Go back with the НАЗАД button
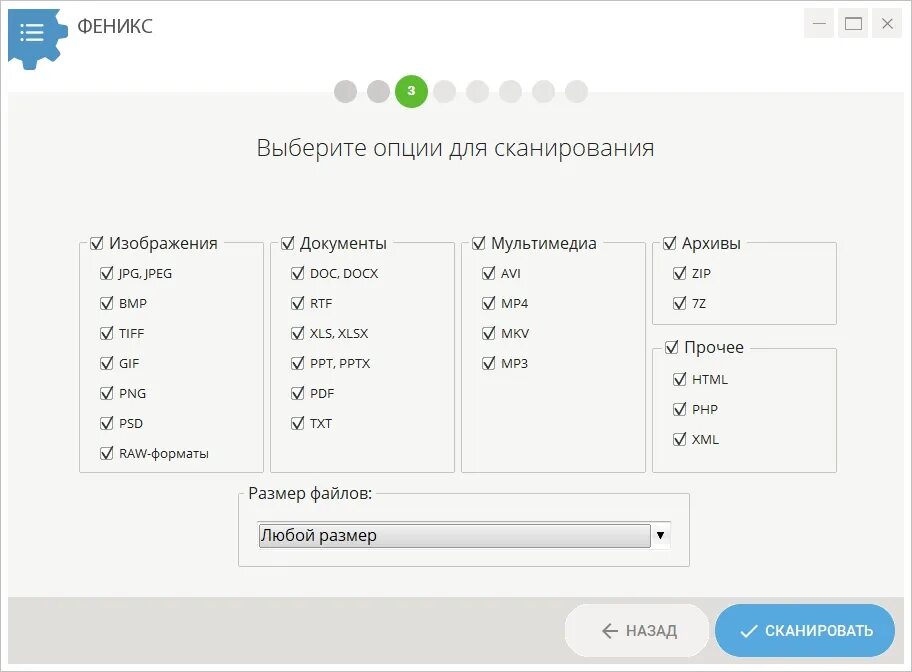 pos(637,631)
